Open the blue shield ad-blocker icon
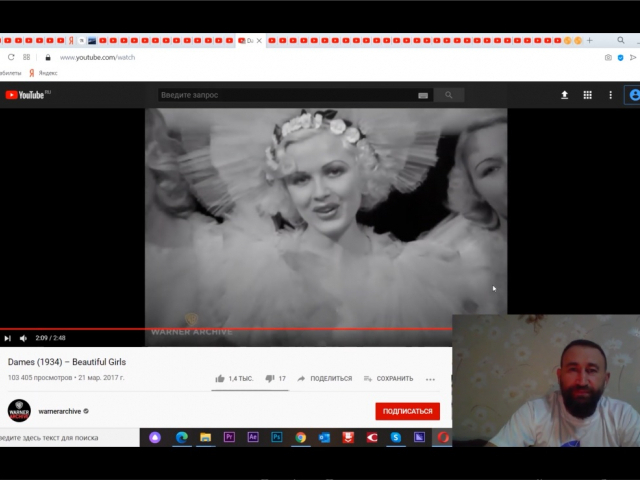This screenshot has height=480, width=640. pyautogui.click(x=620, y=58)
